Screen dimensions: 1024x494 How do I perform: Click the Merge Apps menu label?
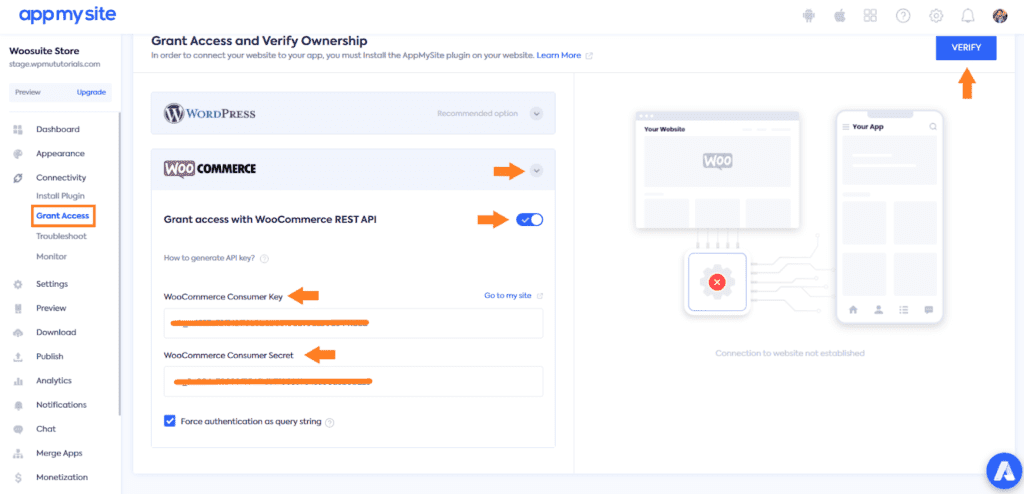[x=59, y=453]
